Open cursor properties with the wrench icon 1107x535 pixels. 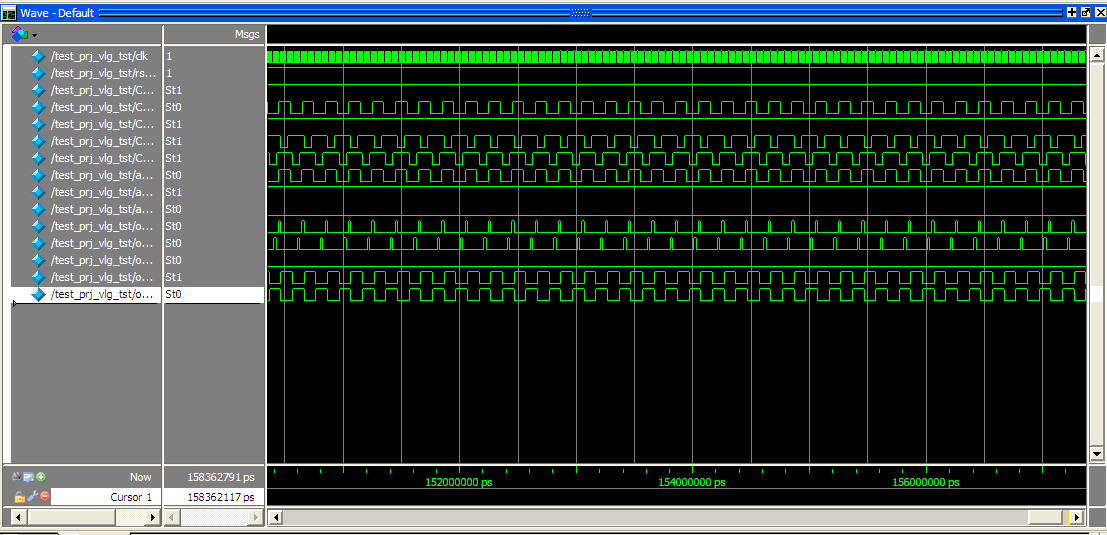[31, 497]
